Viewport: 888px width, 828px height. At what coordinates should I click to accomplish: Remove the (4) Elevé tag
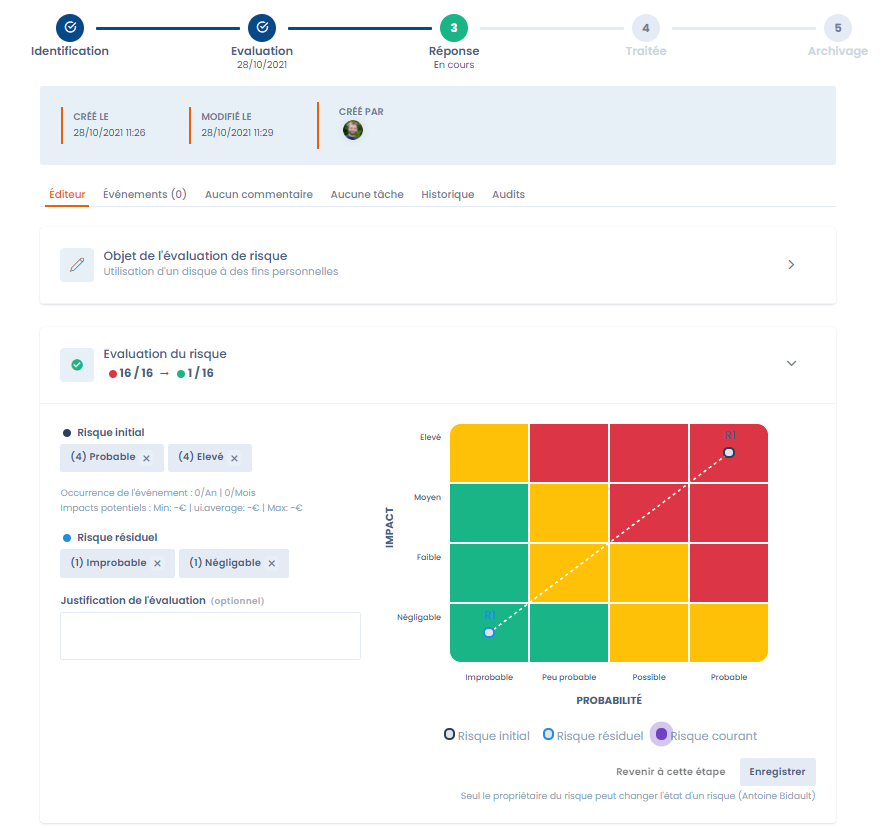pyautogui.click(x=234, y=458)
